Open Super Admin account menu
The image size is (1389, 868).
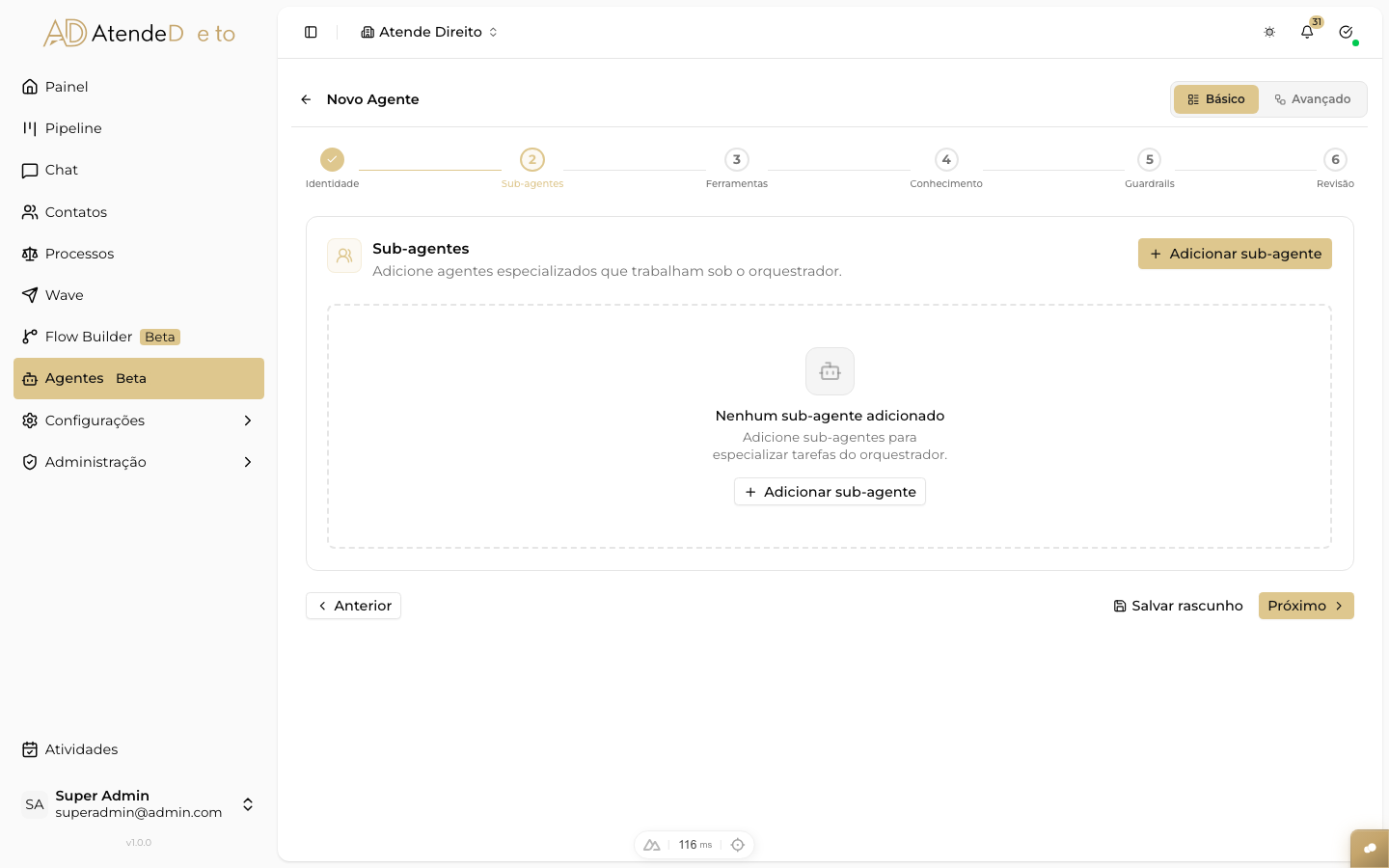click(x=139, y=804)
